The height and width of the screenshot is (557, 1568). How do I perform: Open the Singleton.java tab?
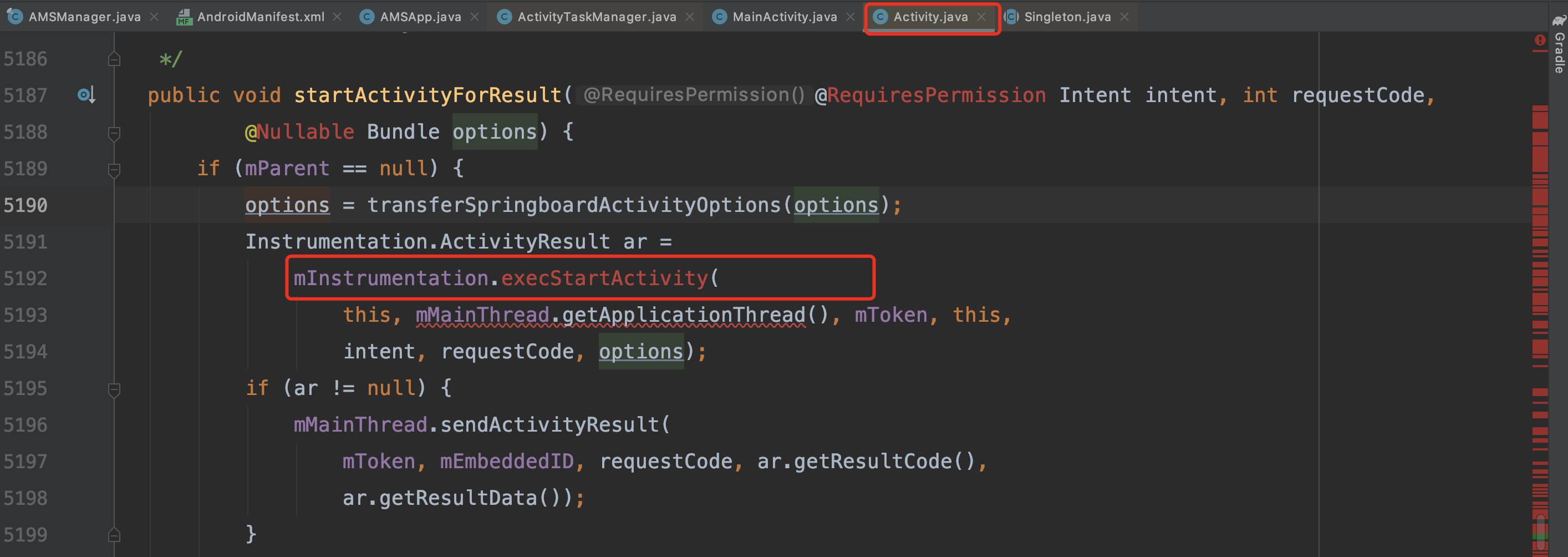pyautogui.click(x=1066, y=17)
